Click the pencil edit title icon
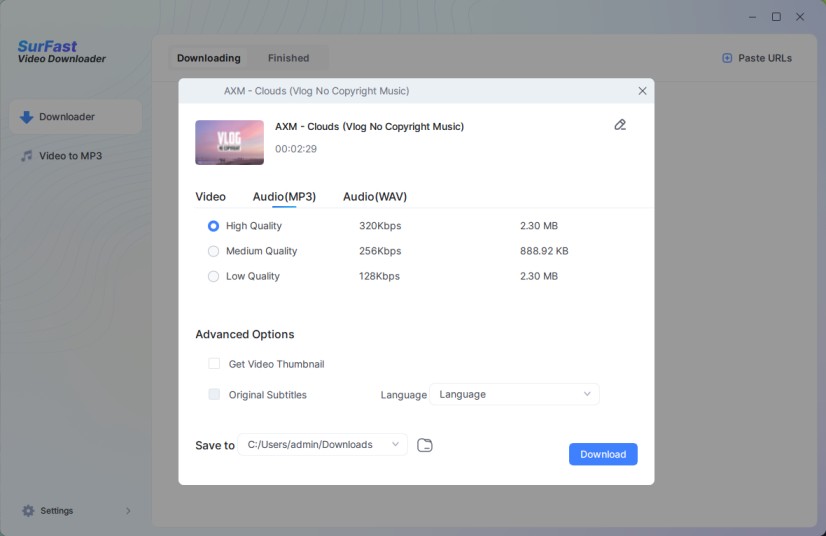The height and width of the screenshot is (536, 826). (620, 125)
